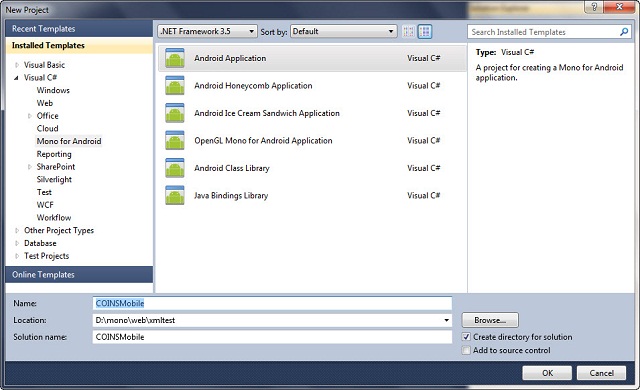
Task: Click the Solution name input field
Action: (x=272, y=337)
